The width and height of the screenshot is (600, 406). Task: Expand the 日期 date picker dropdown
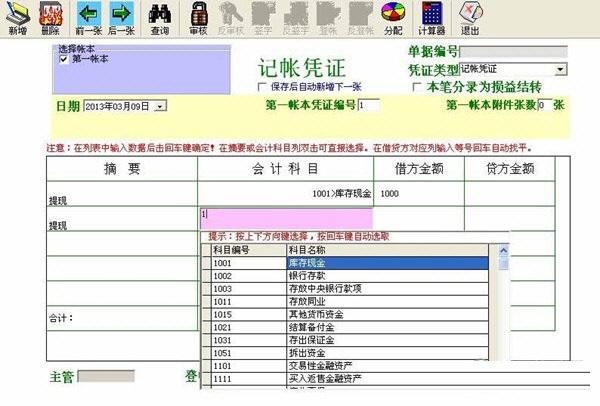161,105
